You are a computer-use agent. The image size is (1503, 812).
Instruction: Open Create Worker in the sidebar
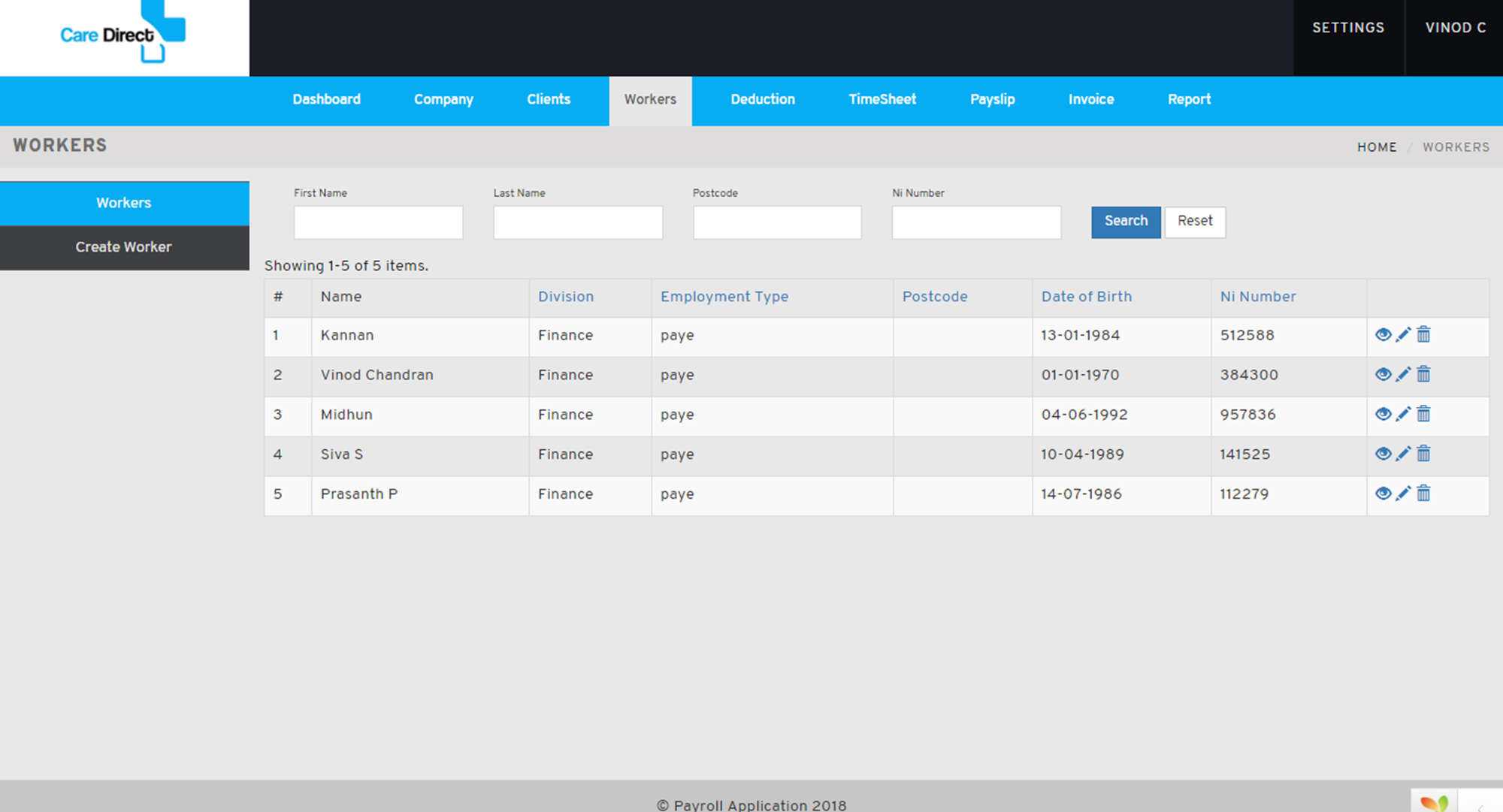(x=124, y=247)
